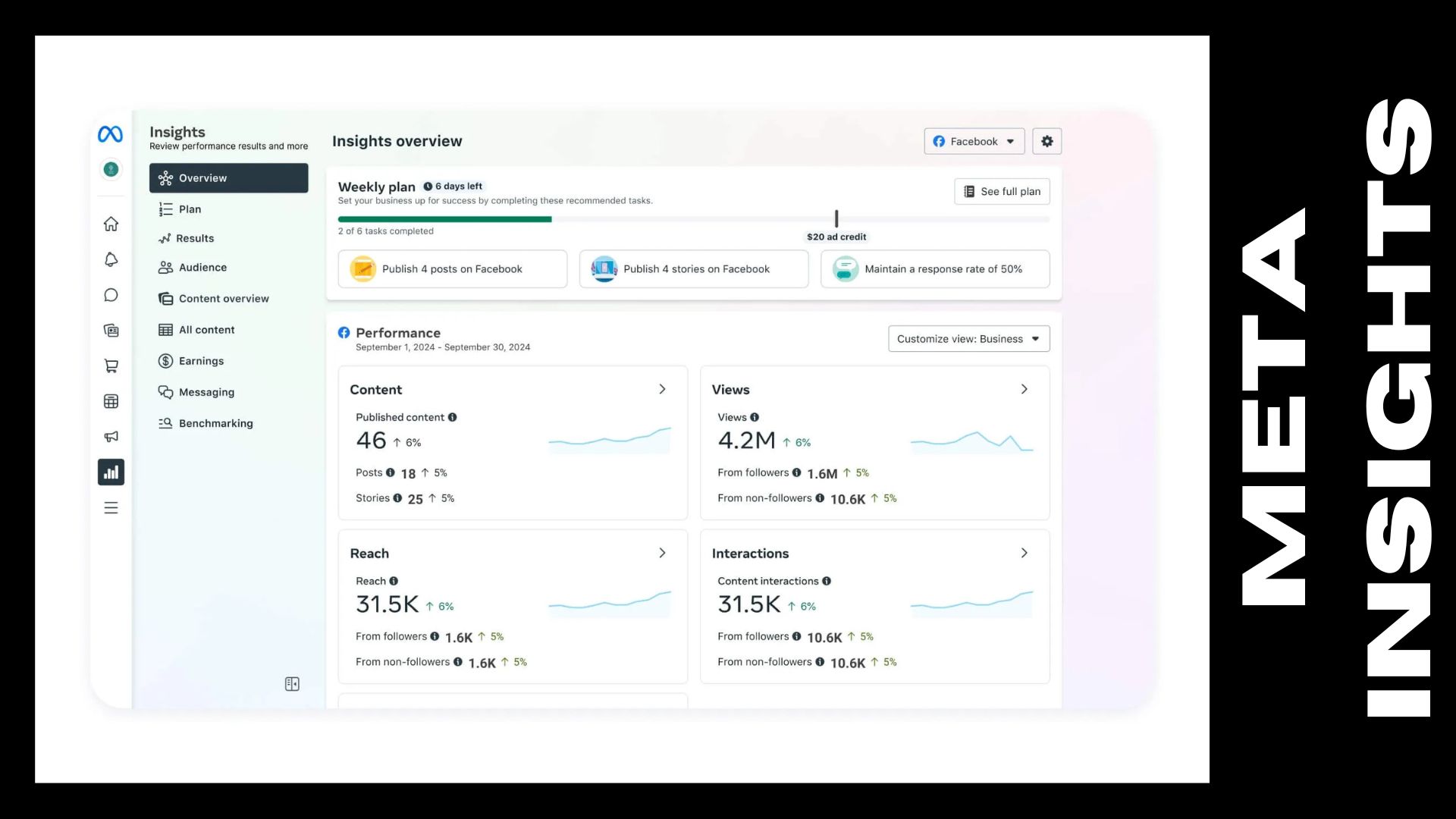The width and height of the screenshot is (1456, 819).
Task: Open the Results menu item
Action: (x=228, y=238)
